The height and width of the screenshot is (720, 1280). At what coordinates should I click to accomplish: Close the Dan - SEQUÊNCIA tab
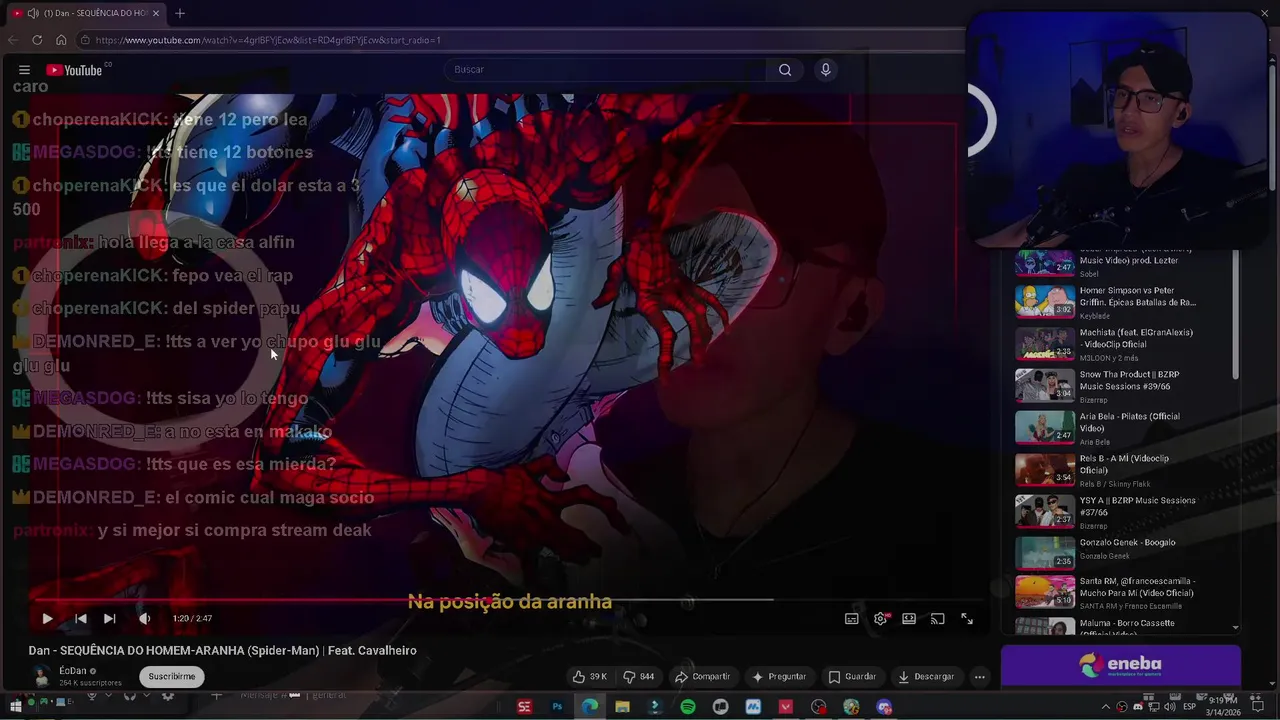point(156,13)
